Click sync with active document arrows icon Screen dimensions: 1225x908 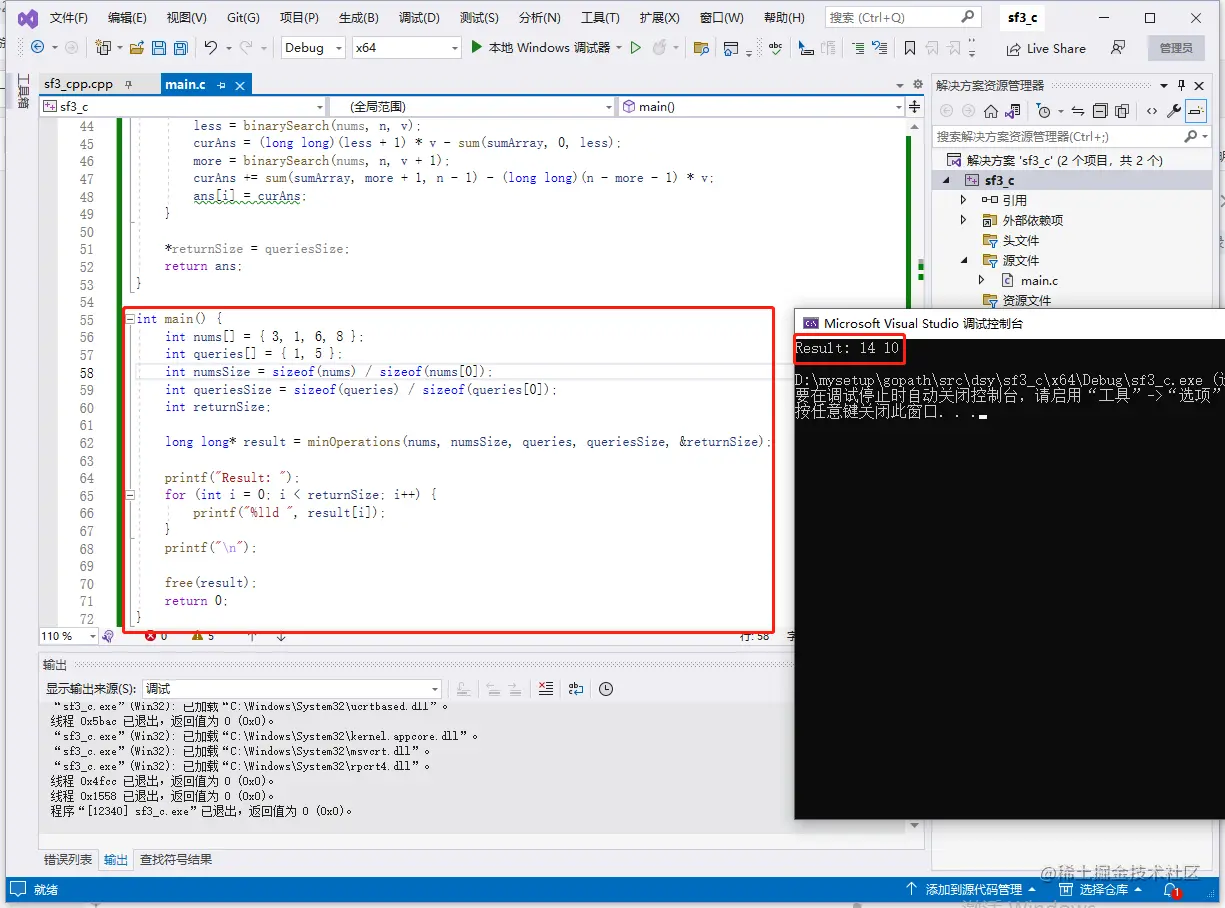1077,111
